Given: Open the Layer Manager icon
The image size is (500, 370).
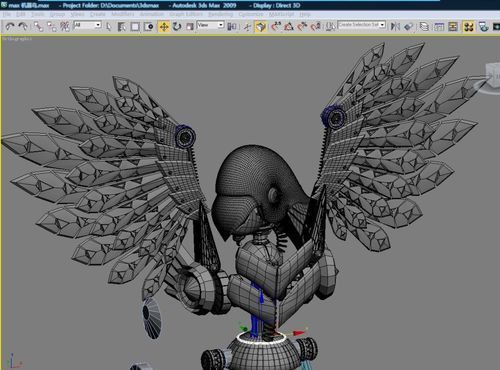Looking at the screenshot, I should coord(424,26).
